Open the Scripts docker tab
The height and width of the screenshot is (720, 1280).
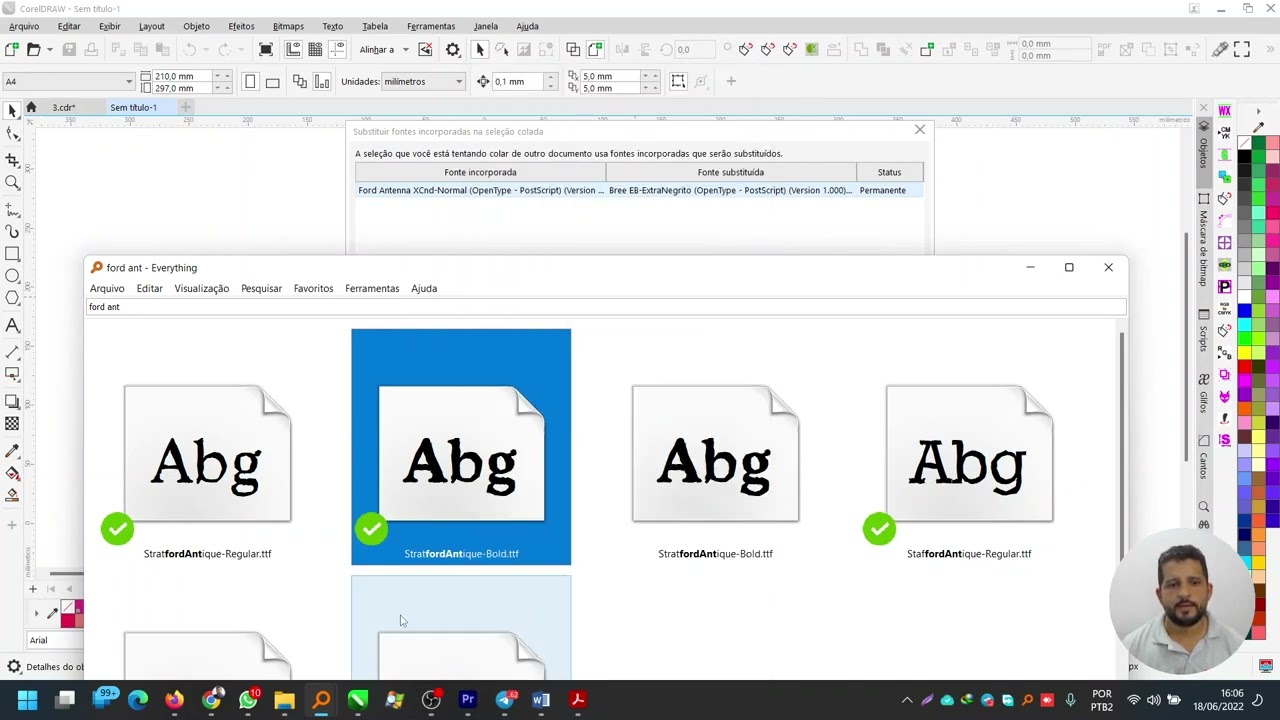click(1203, 331)
